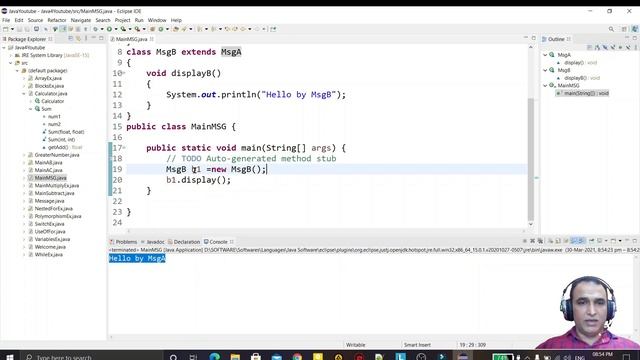Open the File menu
640x360 pixels.
6,20
